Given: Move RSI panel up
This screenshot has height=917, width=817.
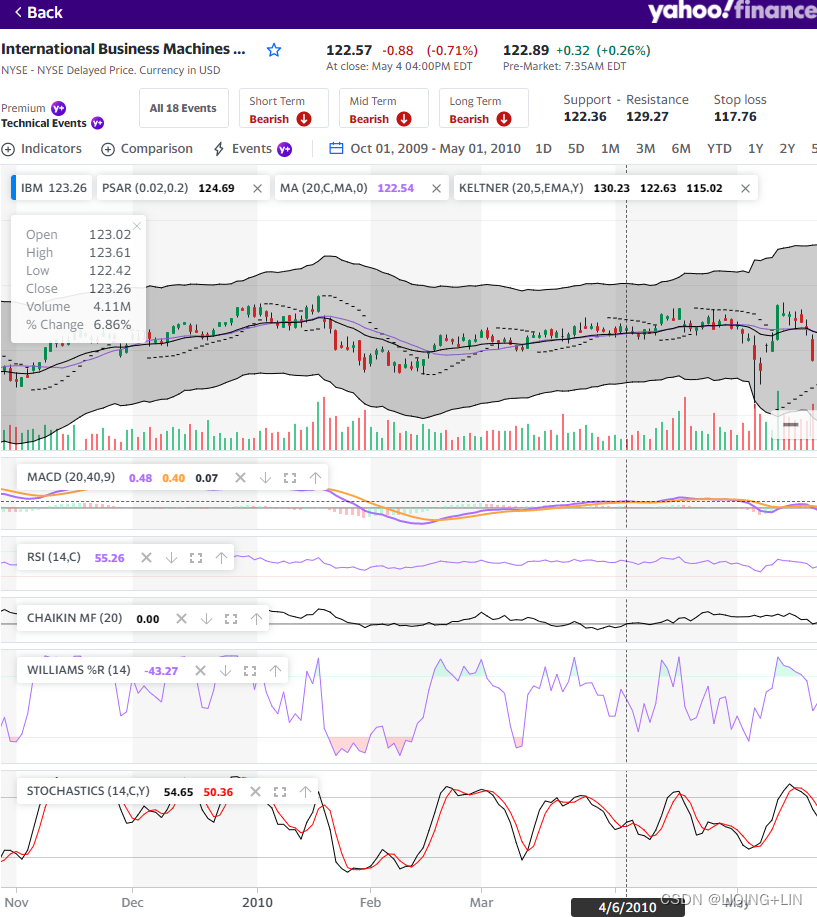Looking at the screenshot, I should (x=221, y=558).
